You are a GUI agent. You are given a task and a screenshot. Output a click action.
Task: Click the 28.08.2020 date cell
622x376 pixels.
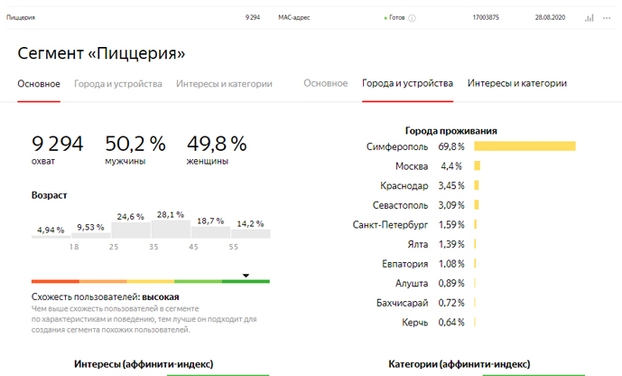(550, 17)
